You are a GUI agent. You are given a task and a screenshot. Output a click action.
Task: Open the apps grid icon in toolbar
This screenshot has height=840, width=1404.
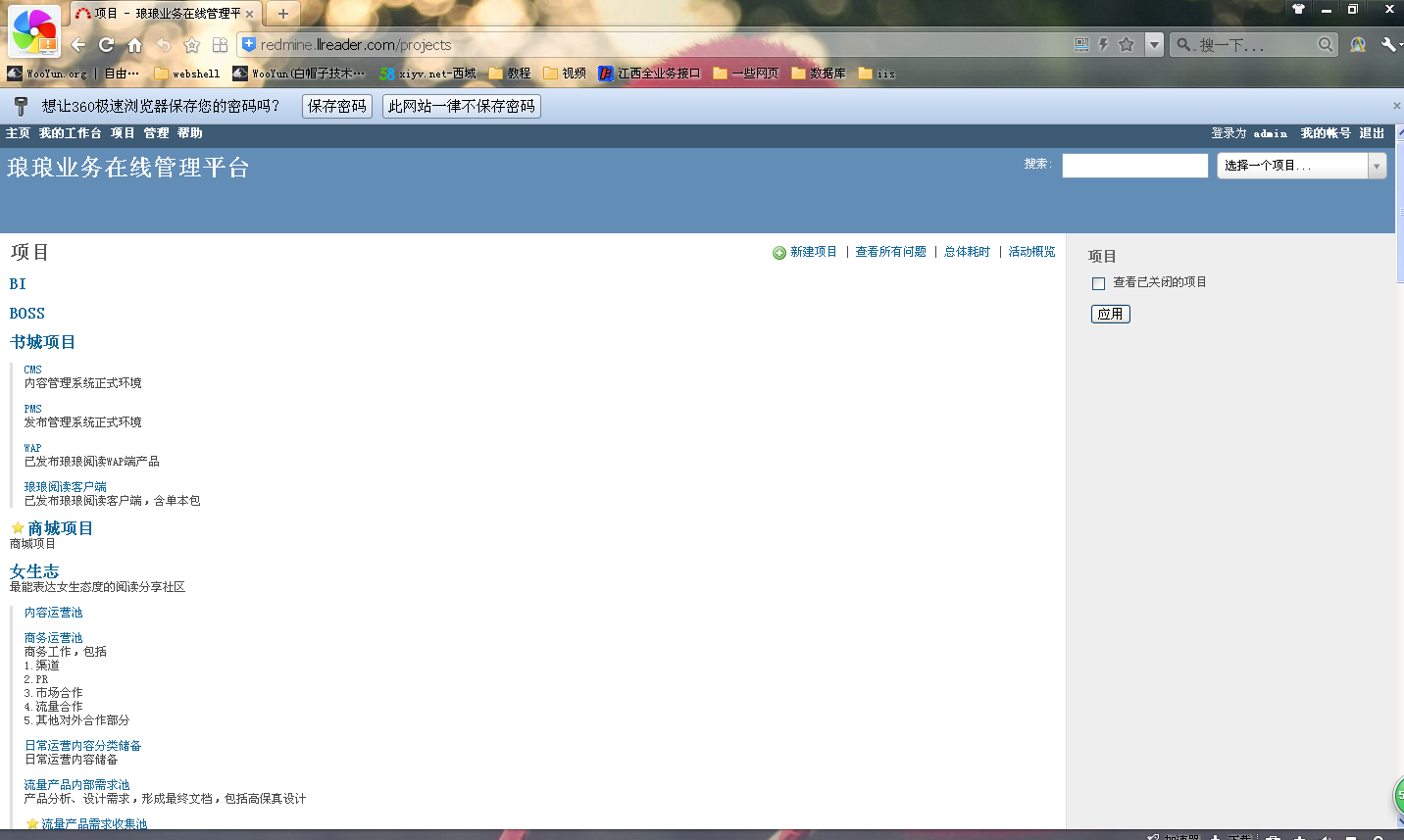(220, 45)
